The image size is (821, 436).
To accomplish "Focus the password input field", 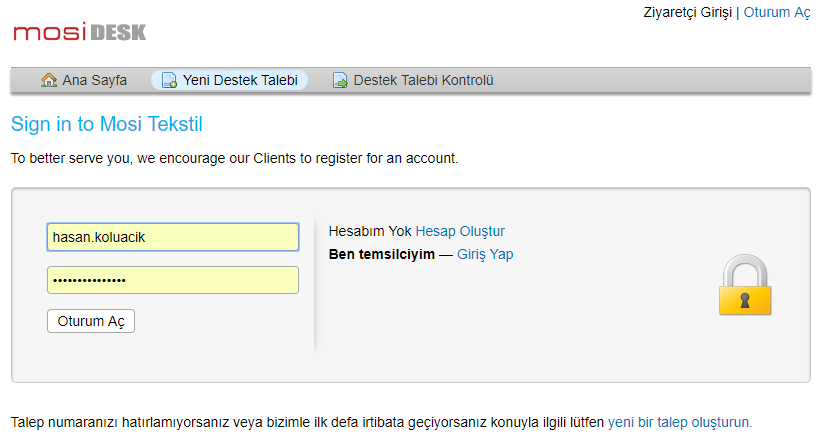I will tap(173, 280).
